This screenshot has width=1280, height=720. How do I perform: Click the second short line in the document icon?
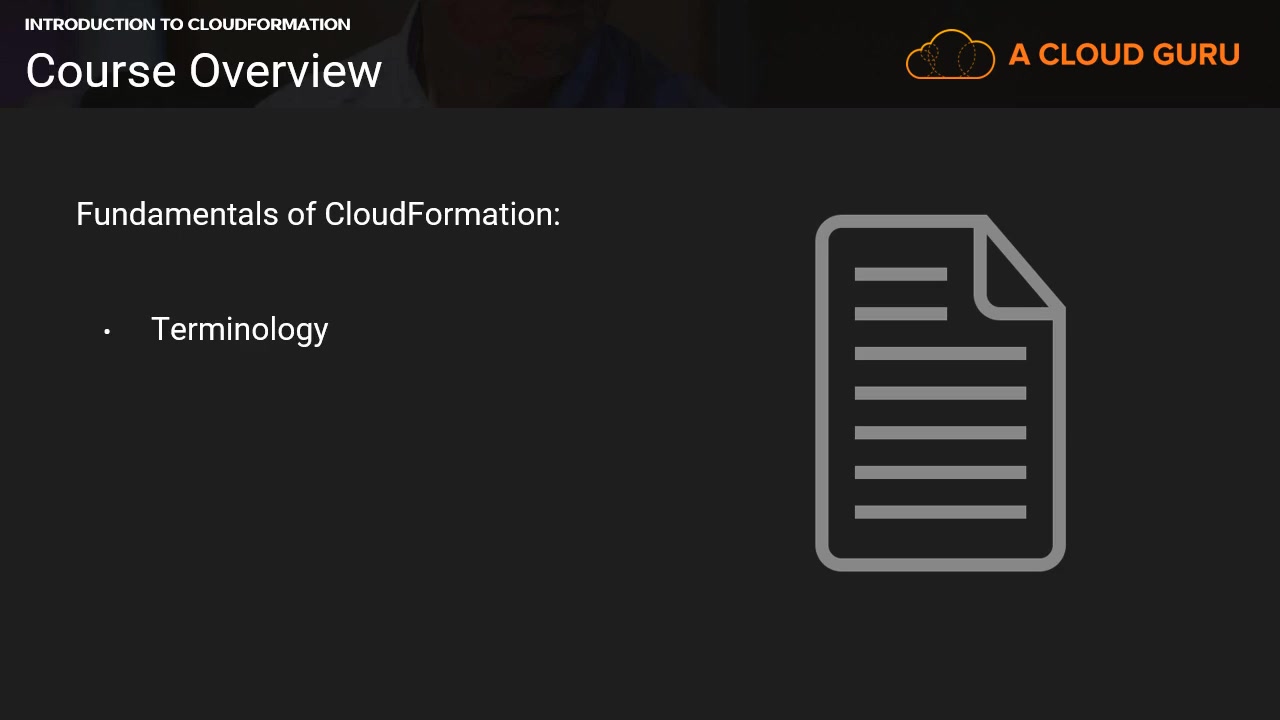pyautogui.click(x=900, y=314)
